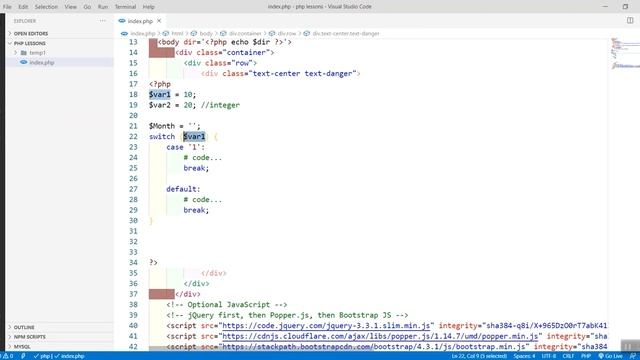Click the jquery script URL link

(326, 326)
